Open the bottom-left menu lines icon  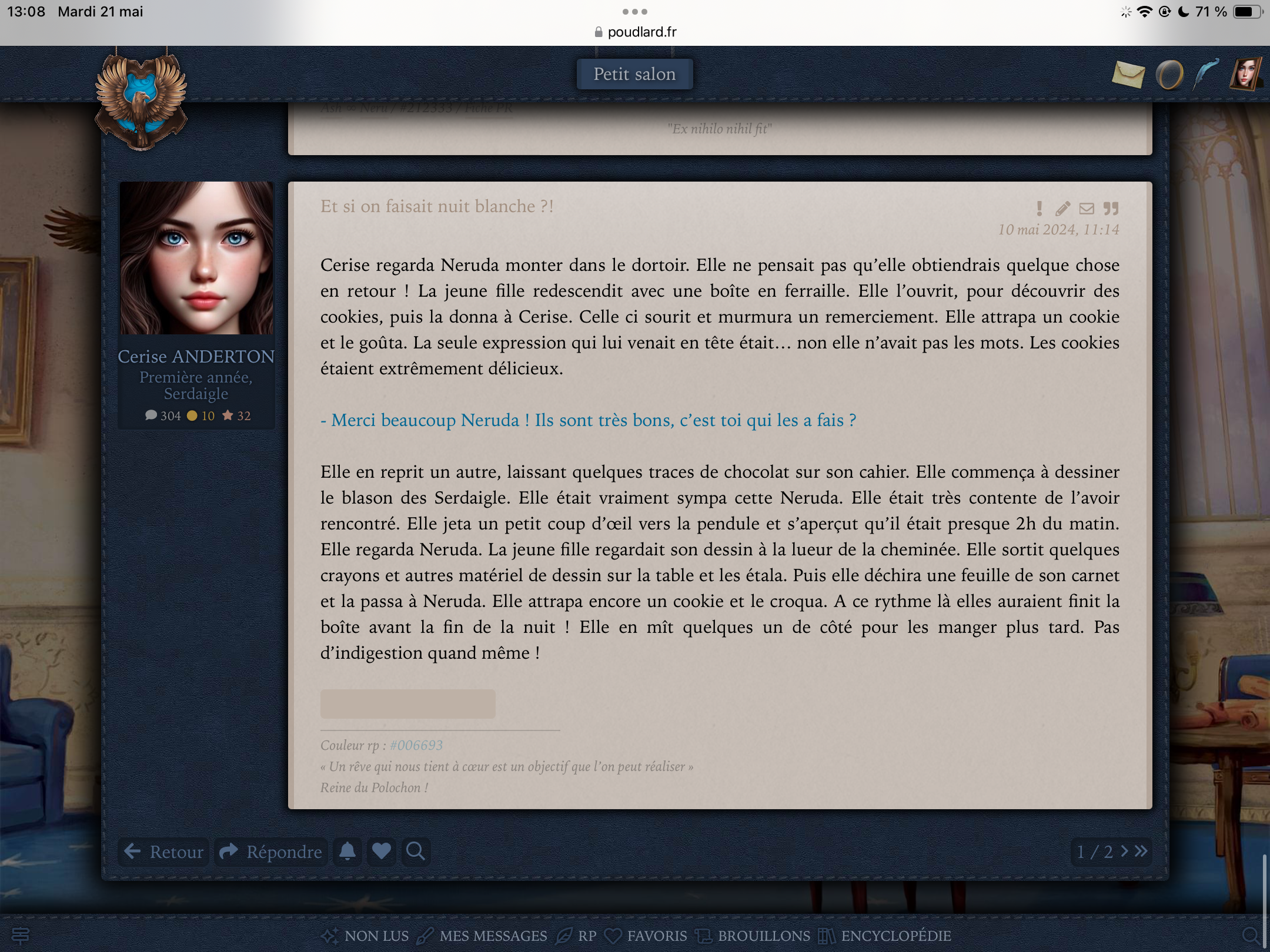click(21, 935)
